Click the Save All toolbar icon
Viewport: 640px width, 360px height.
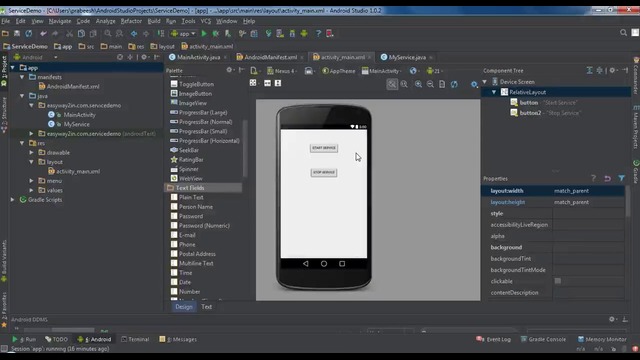click(17, 33)
